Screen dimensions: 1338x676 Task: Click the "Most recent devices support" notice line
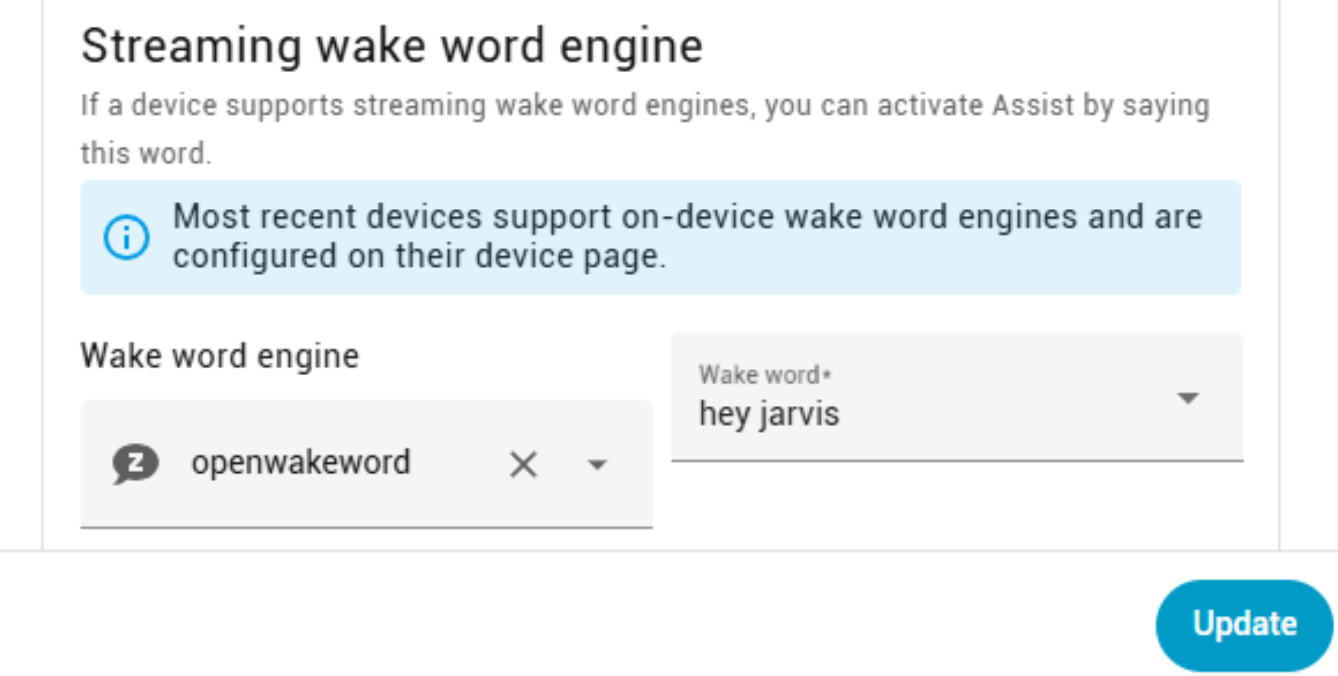click(687, 217)
